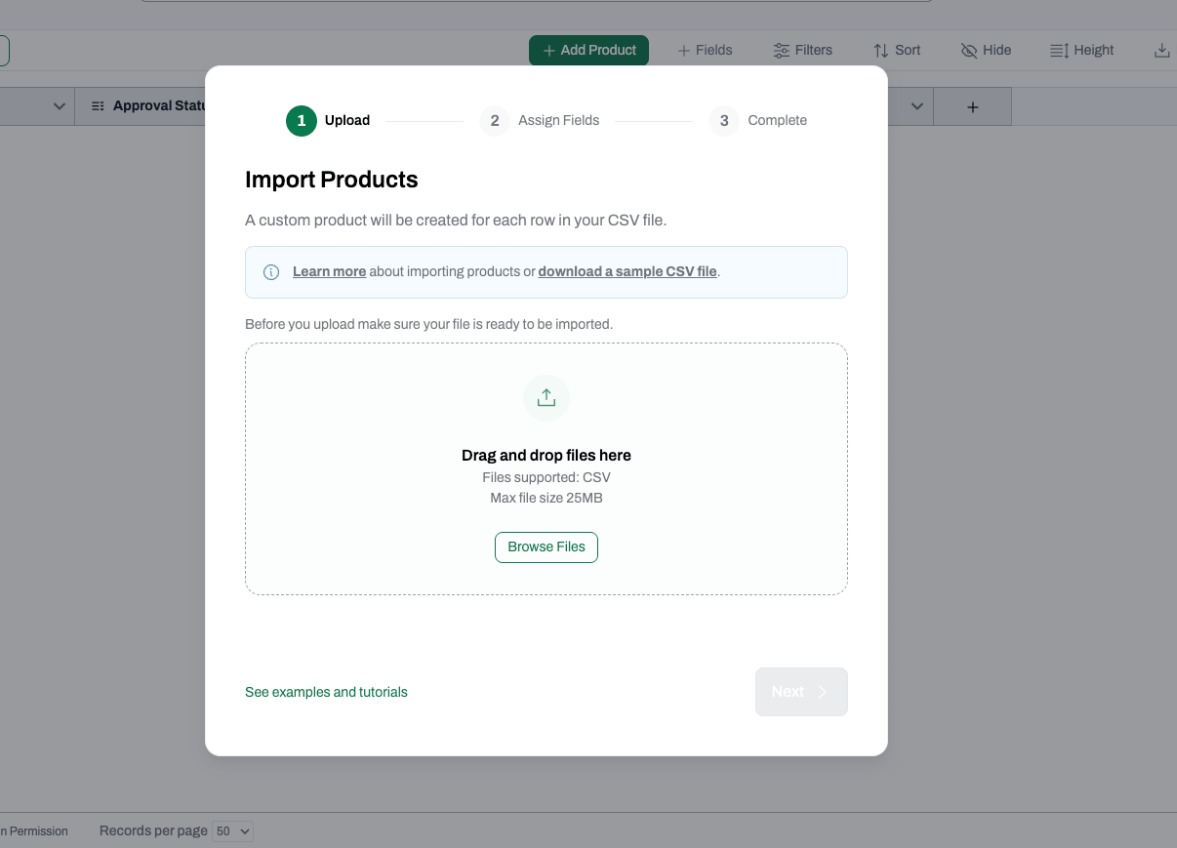Open See examples and tutorials link
The image size is (1177, 848).
click(x=326, y=692)
